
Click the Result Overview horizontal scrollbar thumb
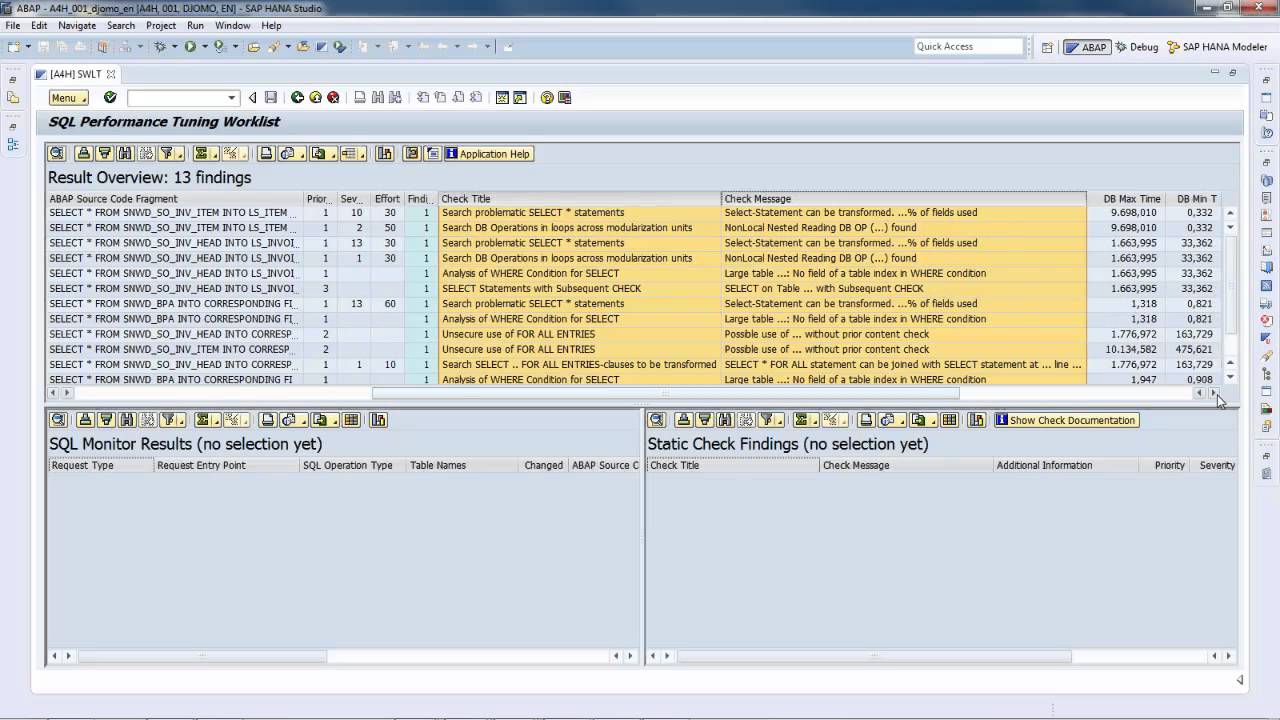(666, 393)
